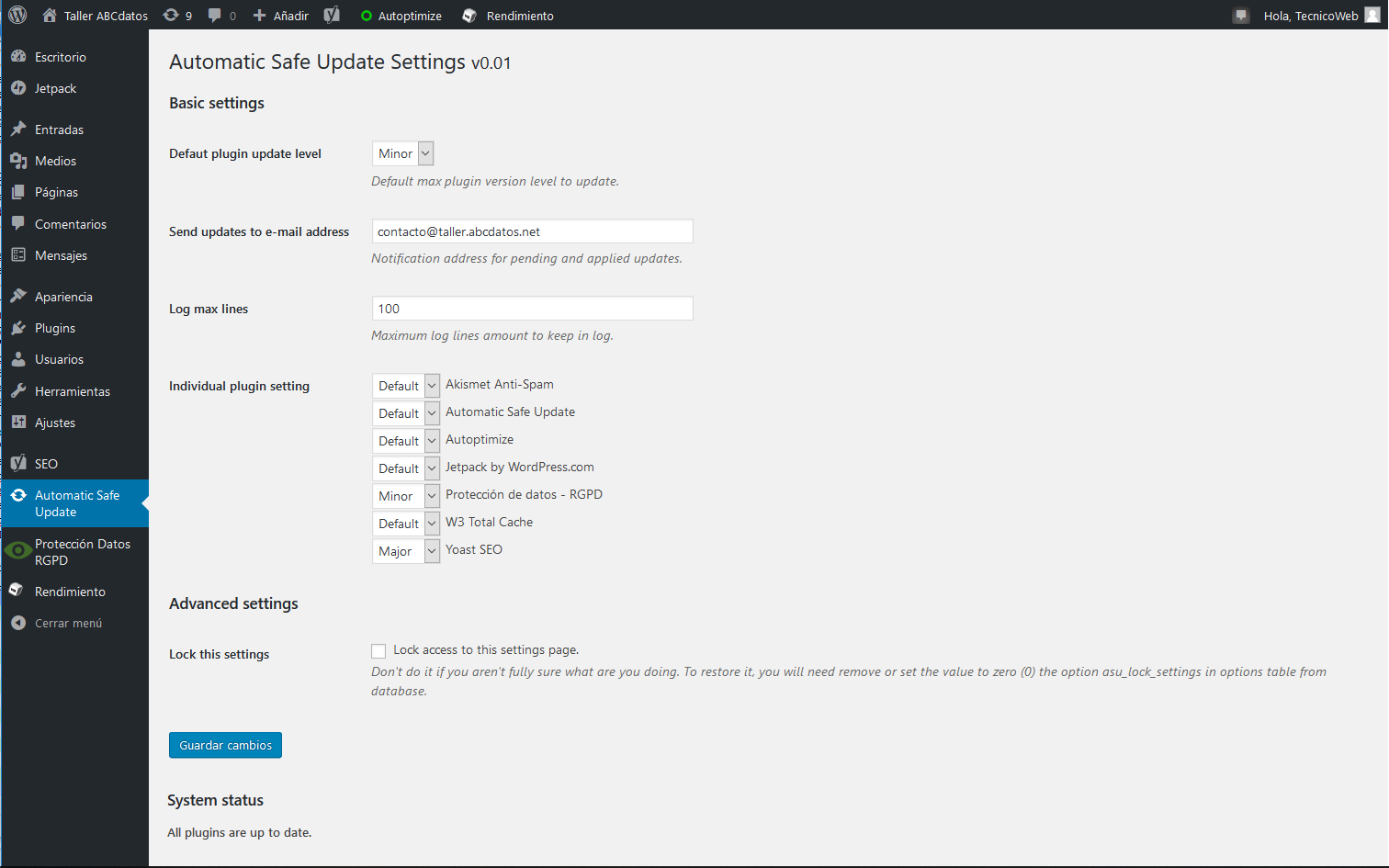This screenshot has height=868, width=1389.
Task: Click the comments bubble icon in admin bar
Action: (x=215, y=15)
